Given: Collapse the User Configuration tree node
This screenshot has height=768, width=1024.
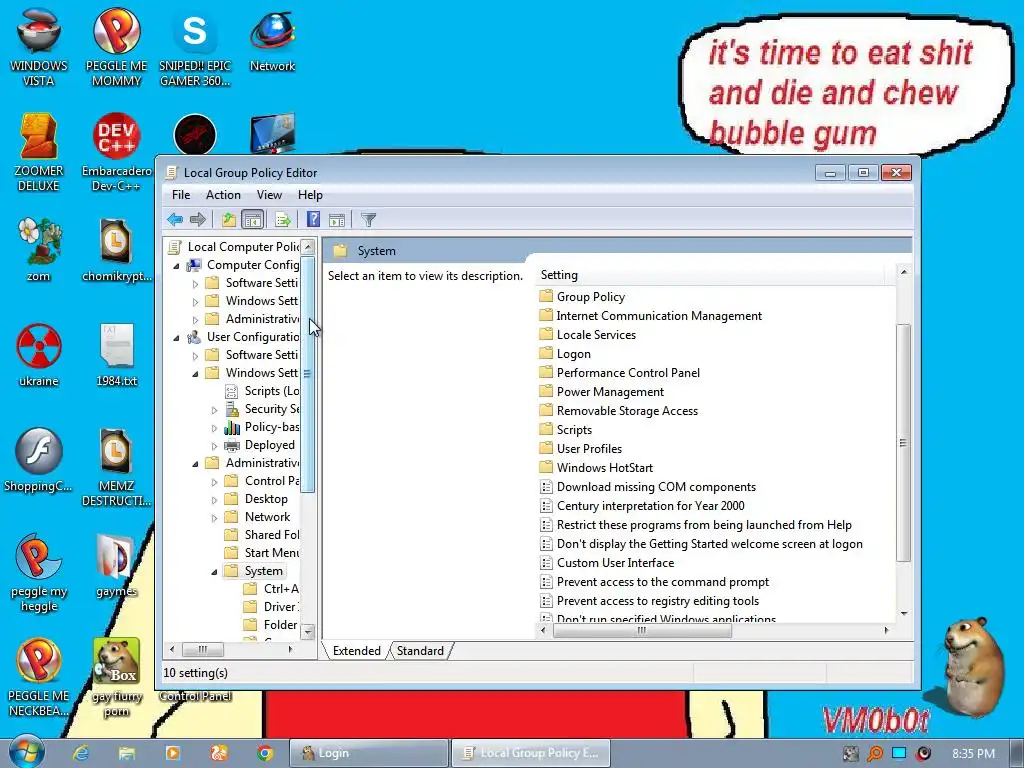Looking at the screenshot, I should (x=176, y=338).
